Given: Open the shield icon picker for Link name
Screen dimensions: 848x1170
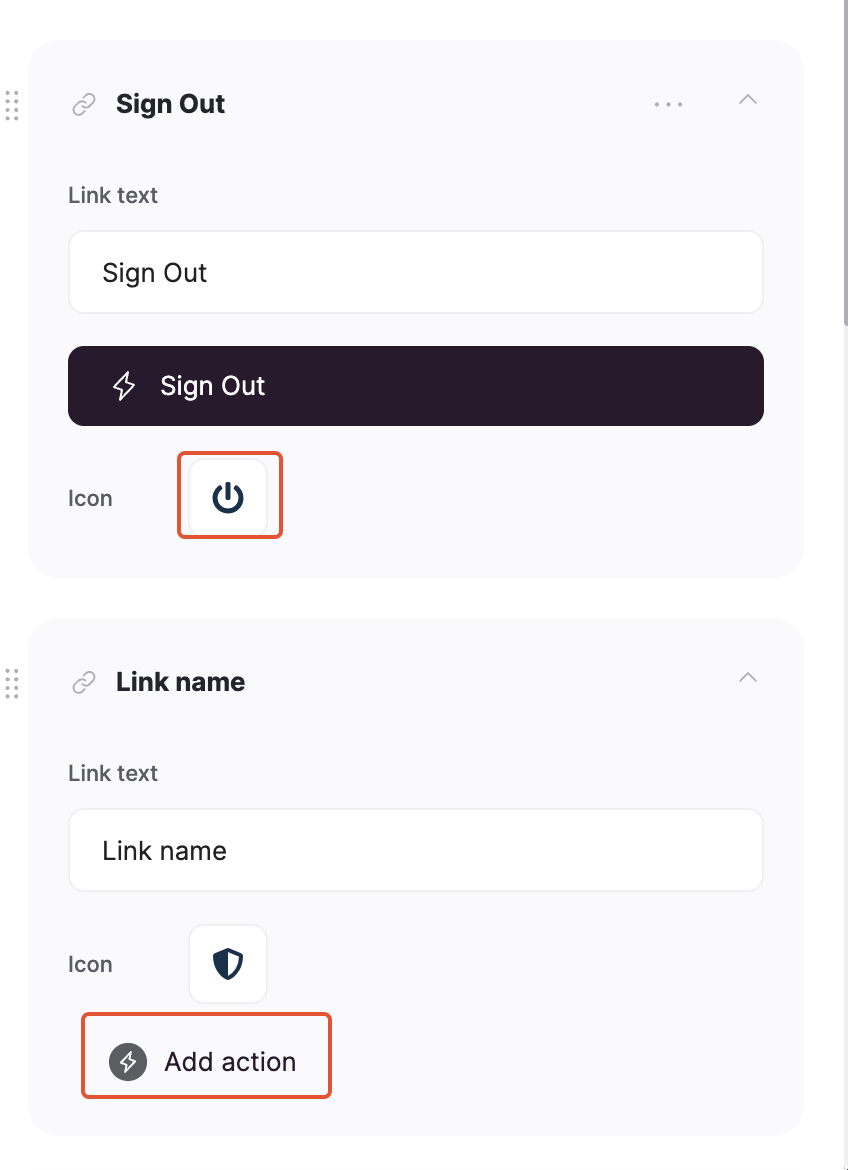Looking at the screenshot, I should pos(228,963).
